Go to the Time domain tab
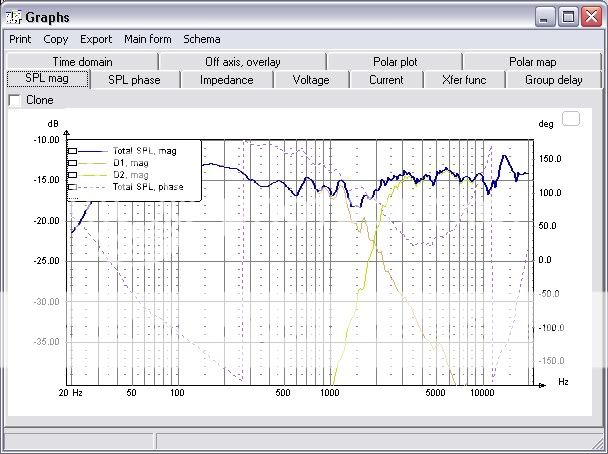The image size is (608, 454). coord(82,62)
